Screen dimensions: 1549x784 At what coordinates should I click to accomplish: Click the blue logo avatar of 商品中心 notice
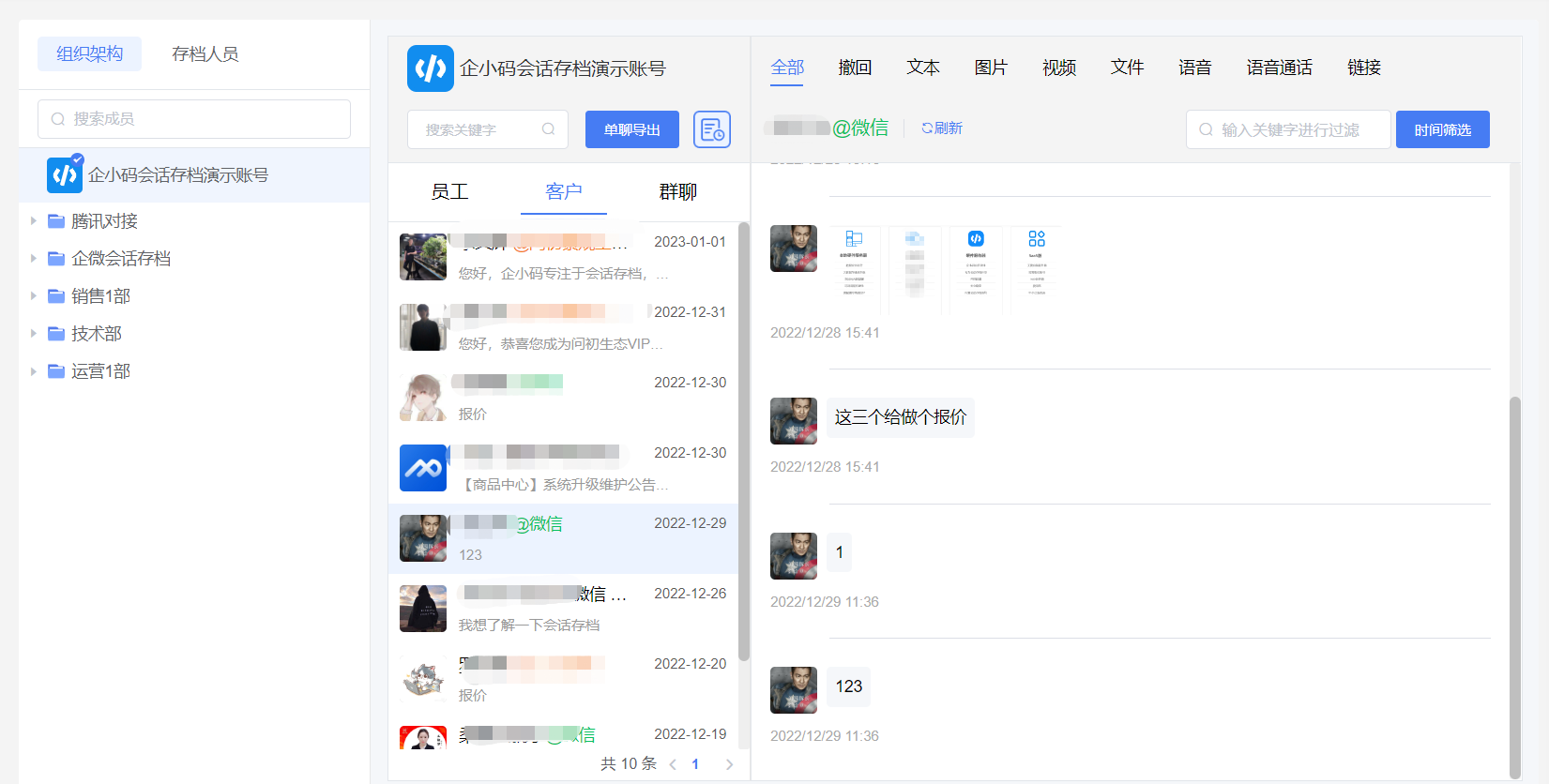pos(423,468)
